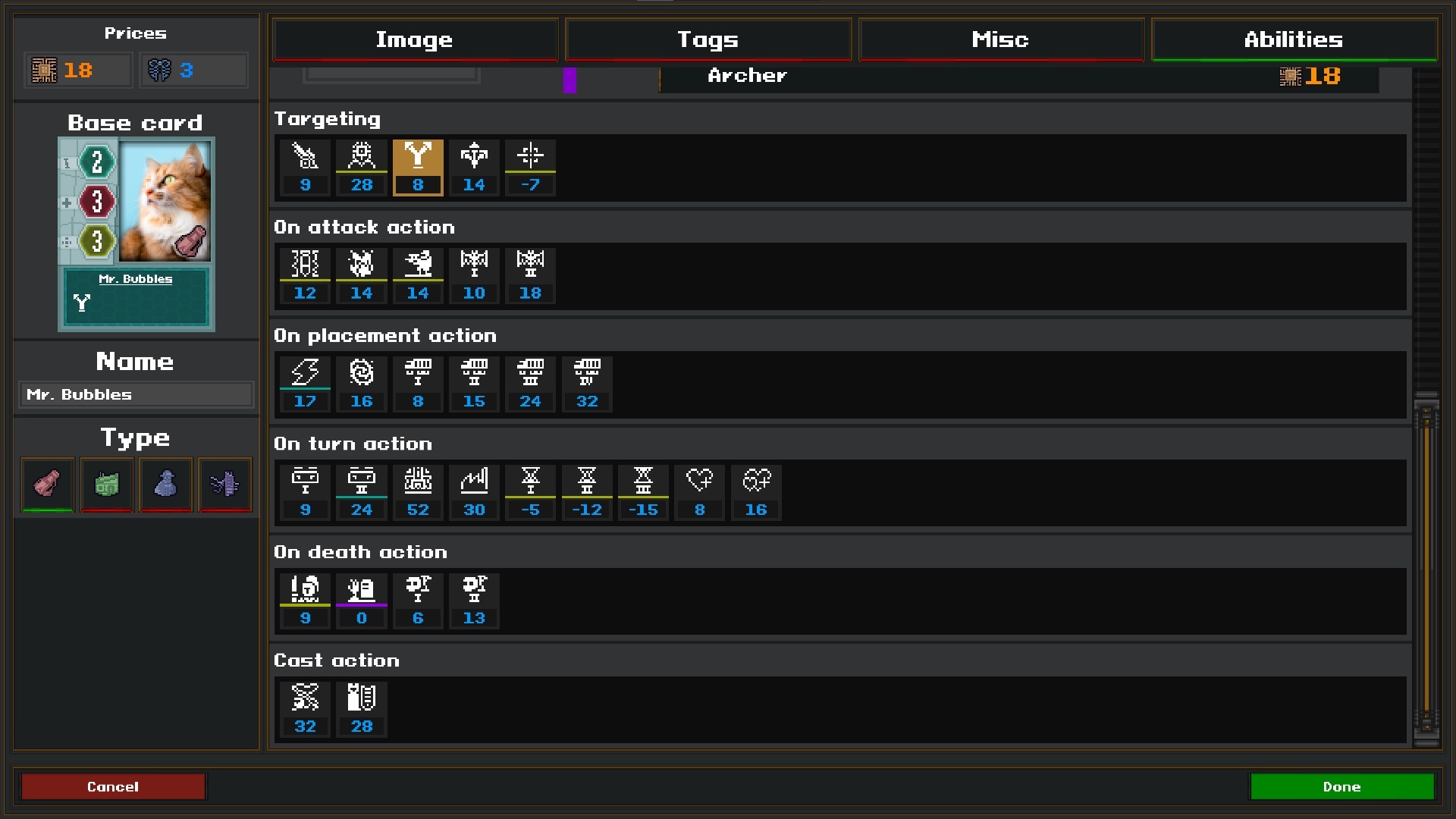Click the abilities list scrollbar handle
Image resolution: width=1456 pixels, height=819 pixels.
[1426, 569]
